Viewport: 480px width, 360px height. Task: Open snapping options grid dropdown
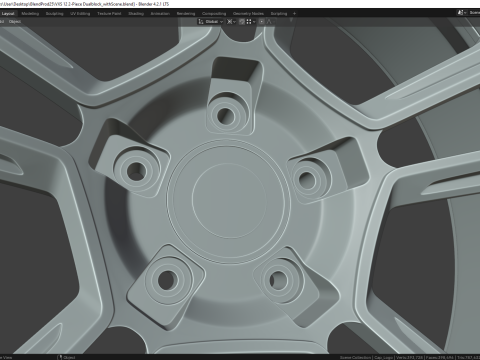coord(251,22)
